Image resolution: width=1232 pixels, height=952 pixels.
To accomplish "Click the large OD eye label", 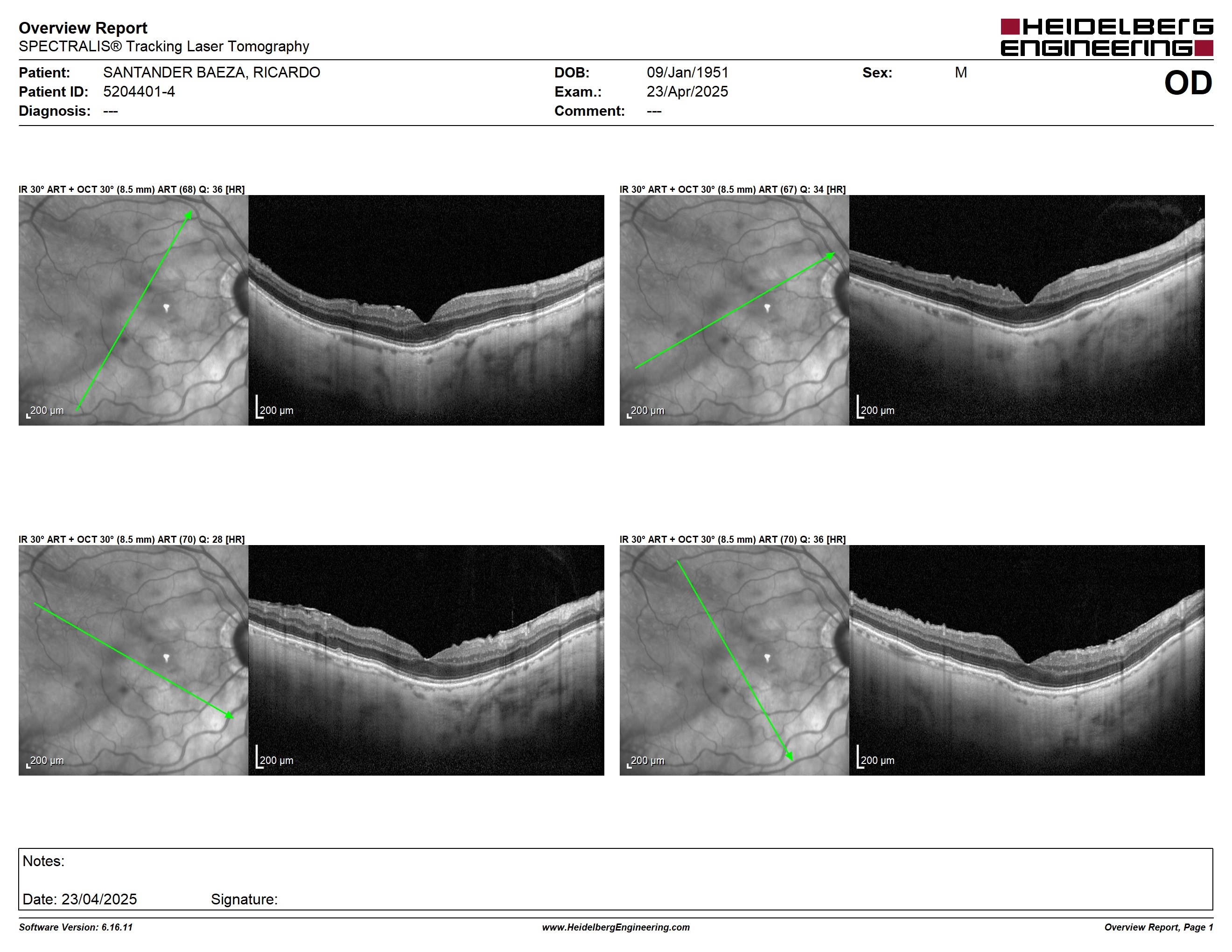I will pyautogui.click(x=1188, y=83).
